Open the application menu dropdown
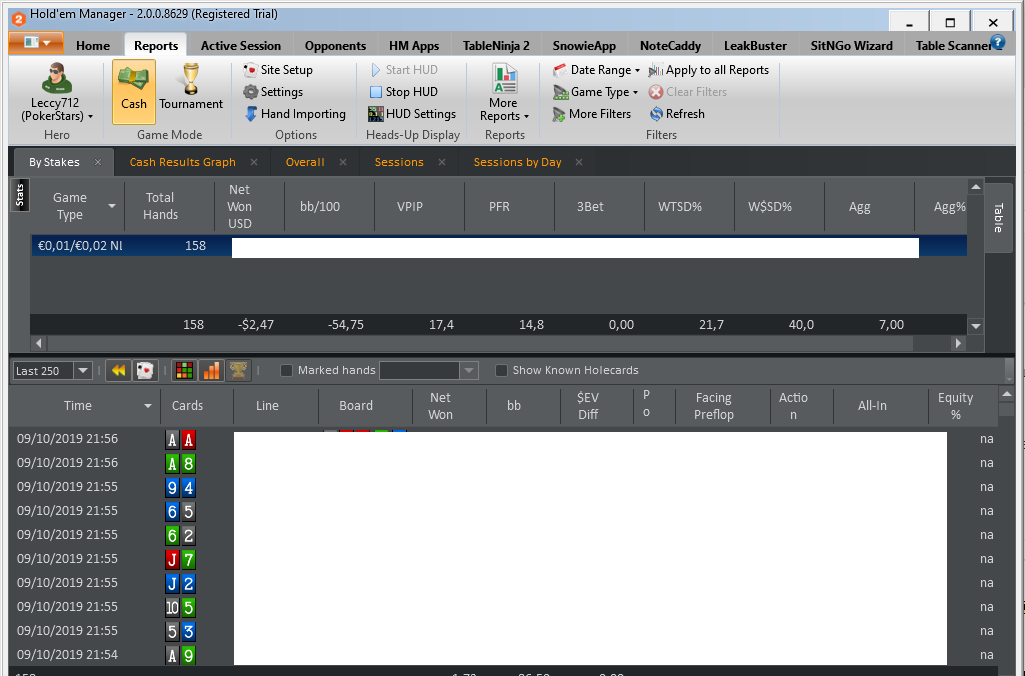Image resolution: width=1025 pixels, height=676 pixels. pos(36,43)
